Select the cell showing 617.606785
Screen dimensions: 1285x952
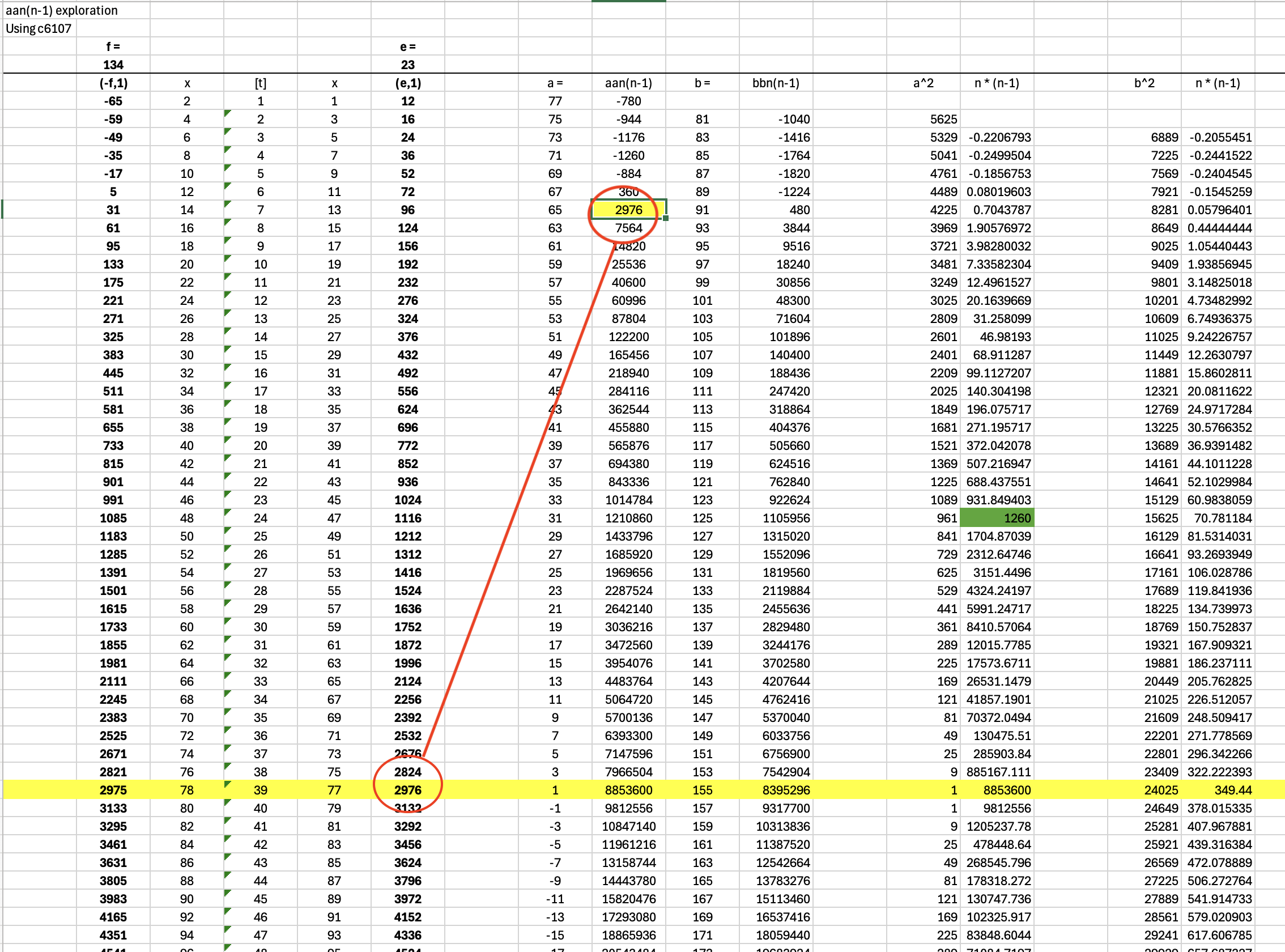tap(1218, 934)
